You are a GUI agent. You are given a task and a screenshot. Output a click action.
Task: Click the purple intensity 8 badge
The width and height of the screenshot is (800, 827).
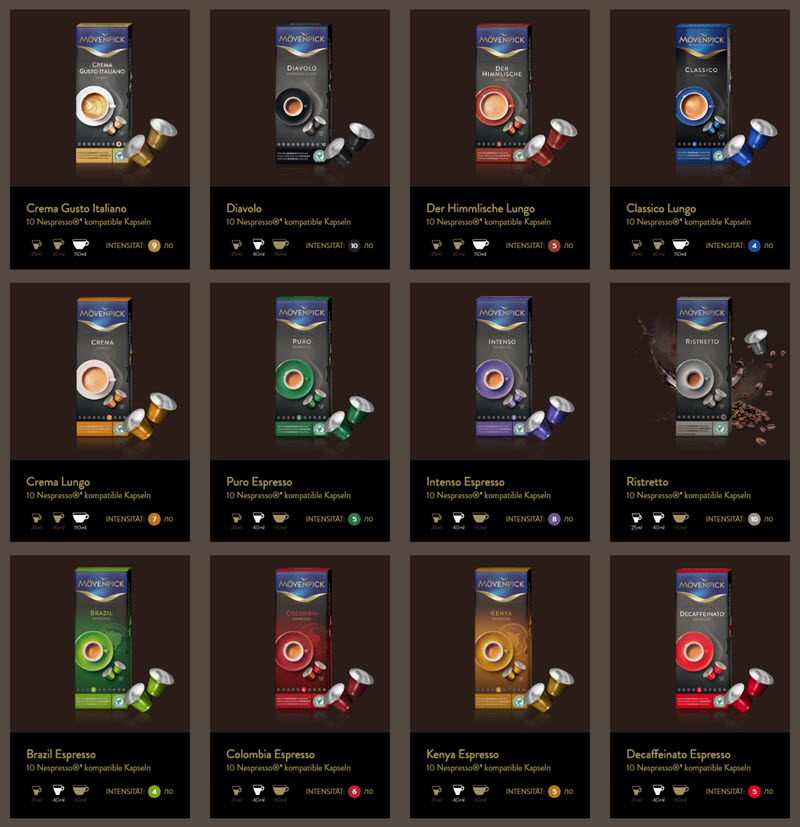pos(554,519)
